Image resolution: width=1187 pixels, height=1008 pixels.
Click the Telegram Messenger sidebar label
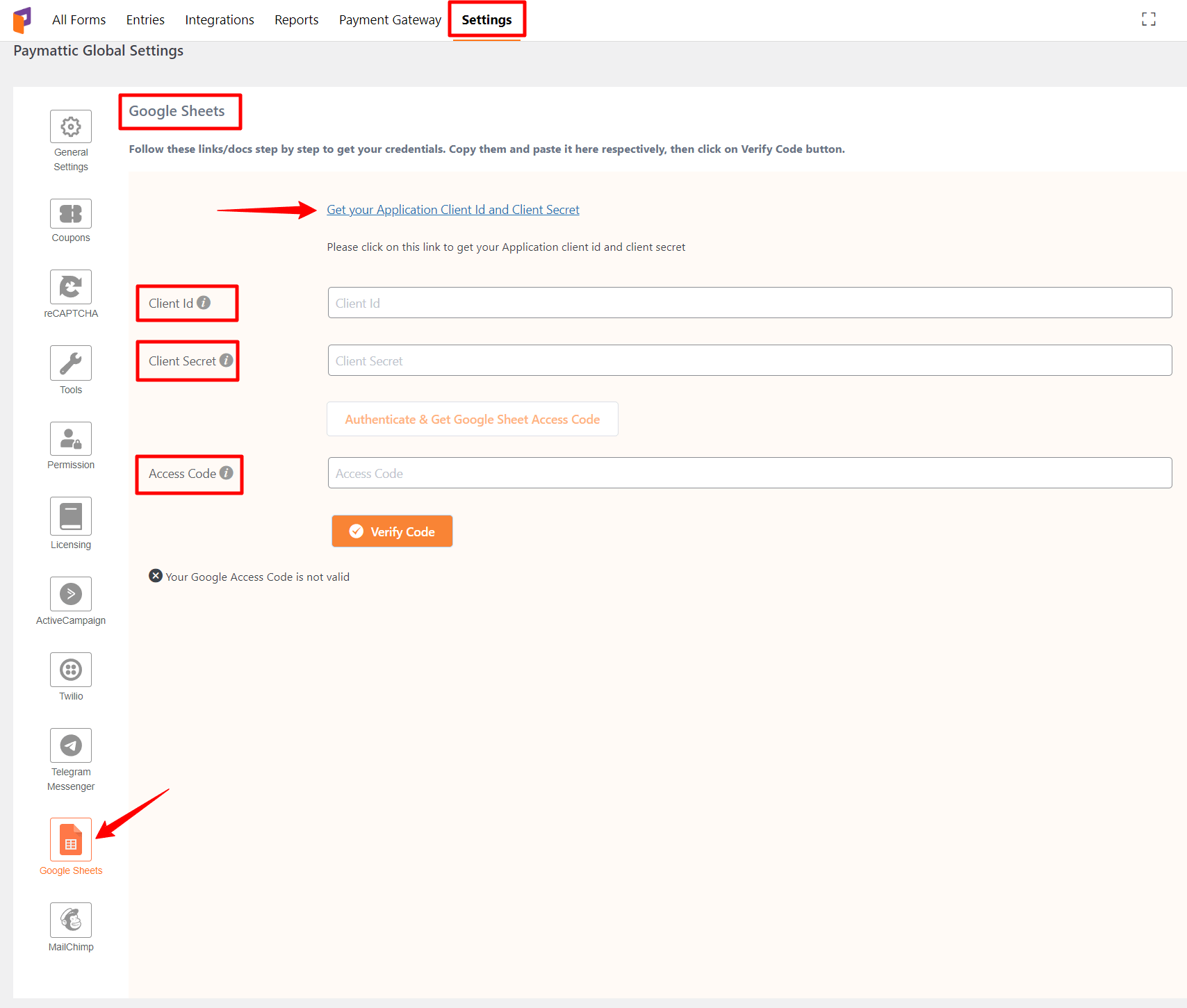[x=71, y=779]
